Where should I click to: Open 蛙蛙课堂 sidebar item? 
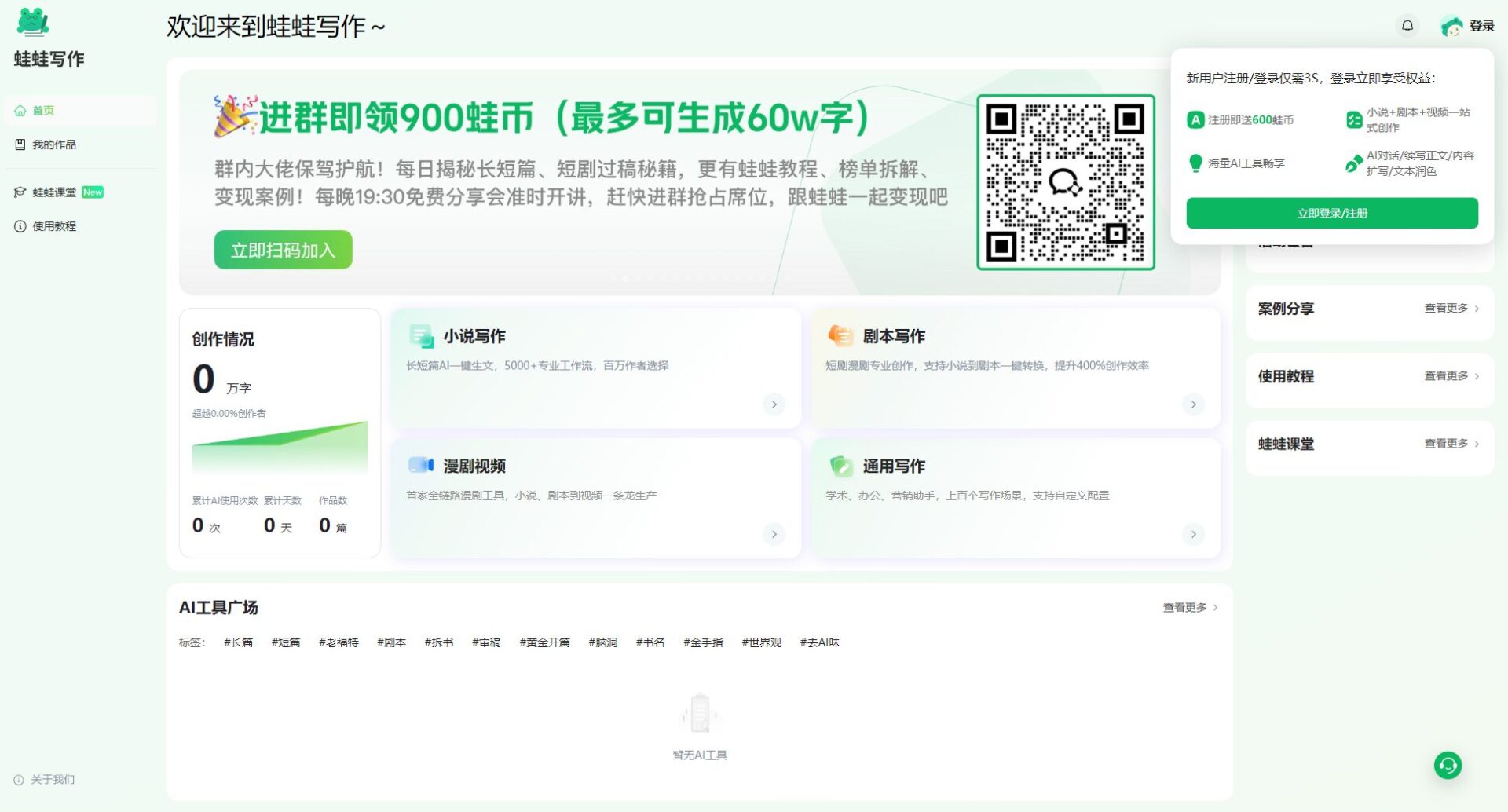click(x=54, y=192)
